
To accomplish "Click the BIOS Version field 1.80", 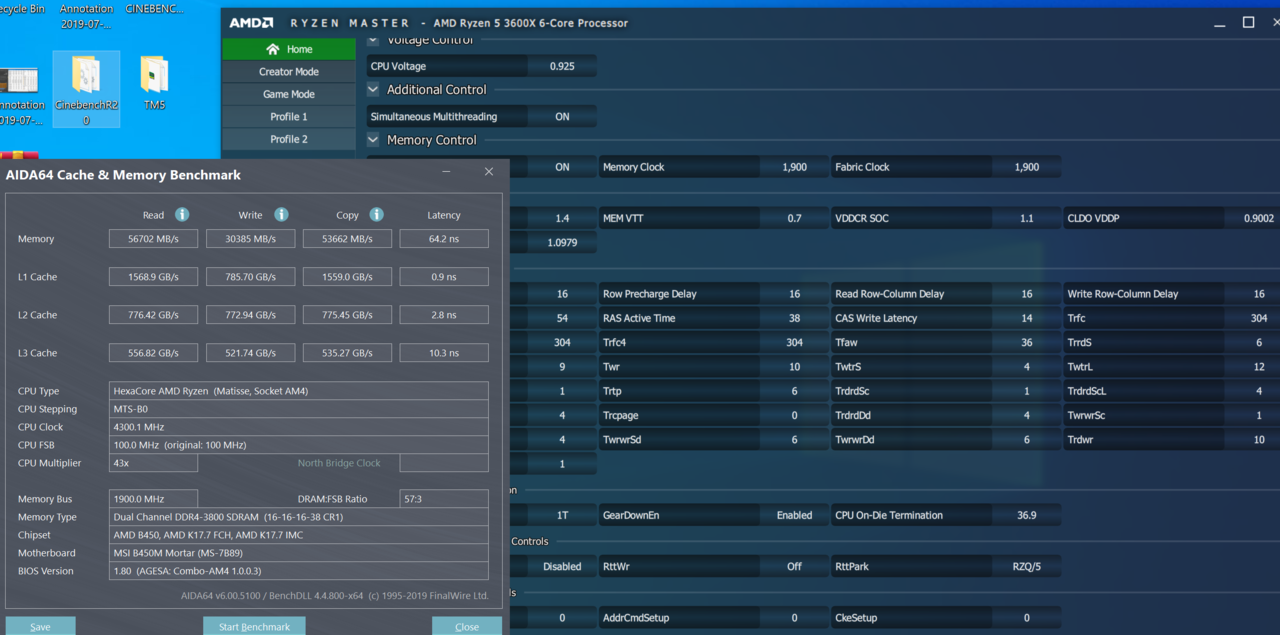I will 298,571.
